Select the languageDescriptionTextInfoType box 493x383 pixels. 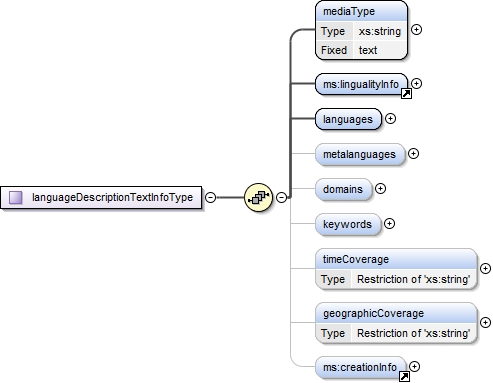tap(101, 197)
